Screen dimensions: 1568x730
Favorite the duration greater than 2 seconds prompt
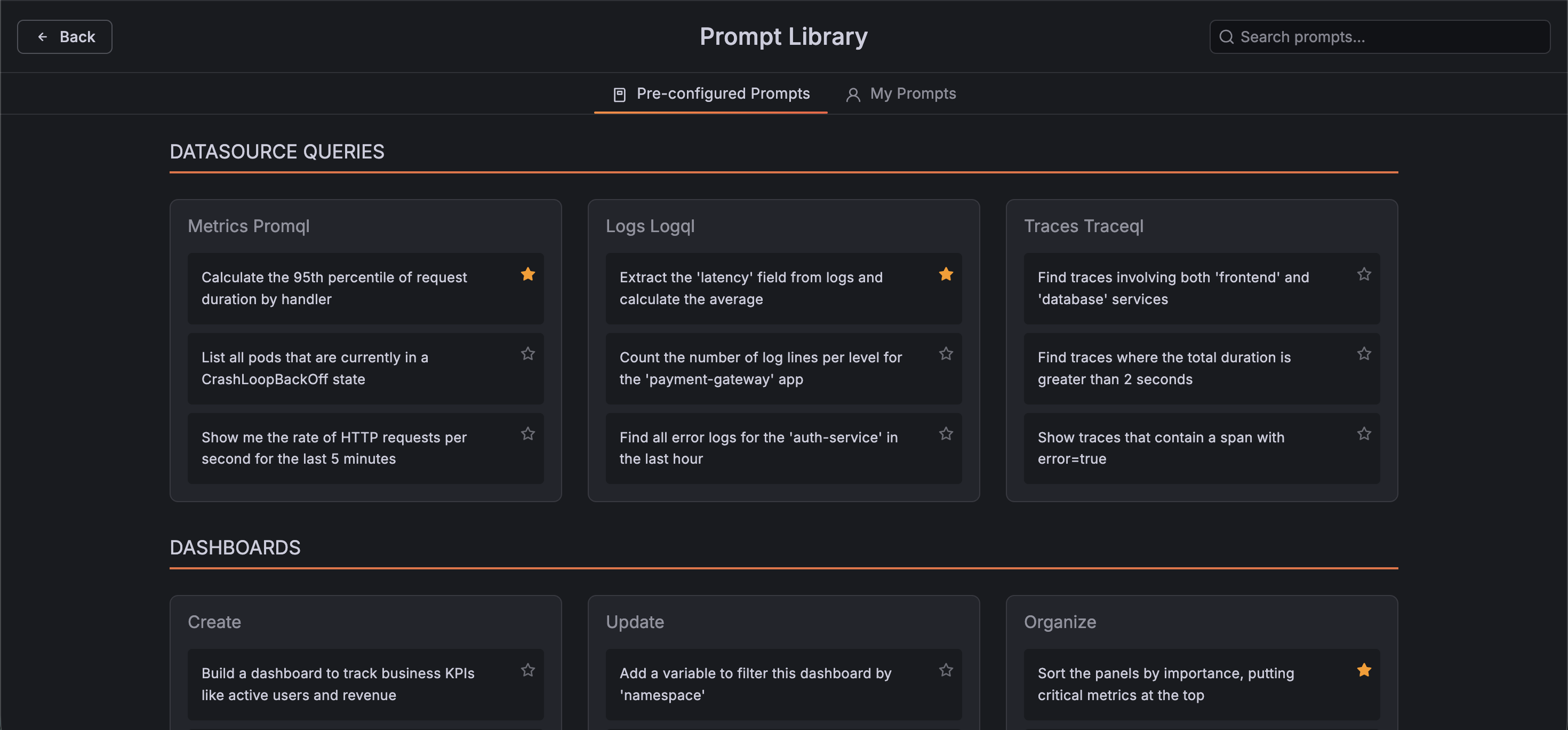(x=1364, y=354)
